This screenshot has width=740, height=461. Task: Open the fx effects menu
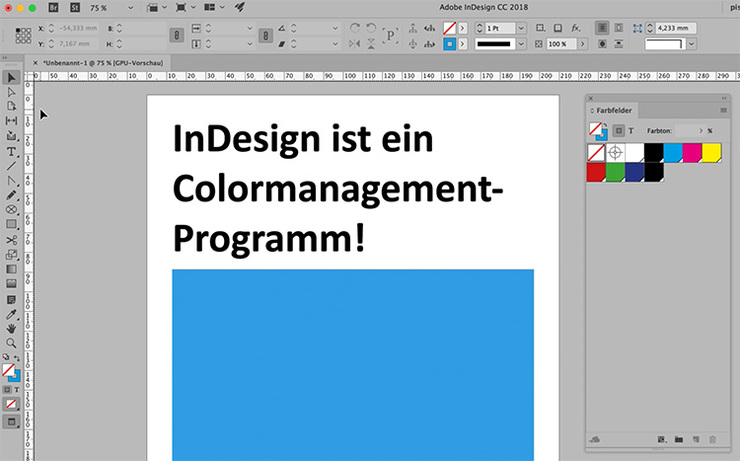pyautogui.click(x=576, y=28)
